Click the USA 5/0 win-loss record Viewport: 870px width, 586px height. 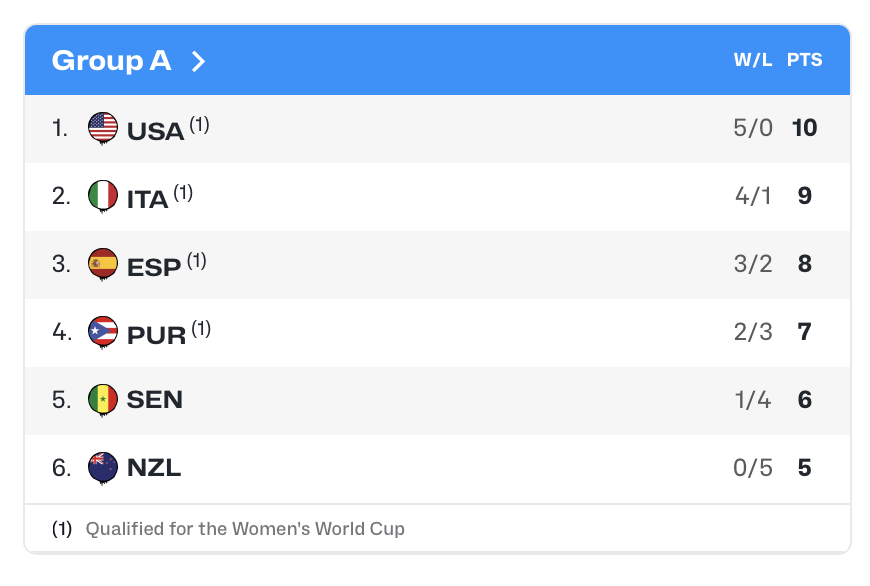click(753, 128)
